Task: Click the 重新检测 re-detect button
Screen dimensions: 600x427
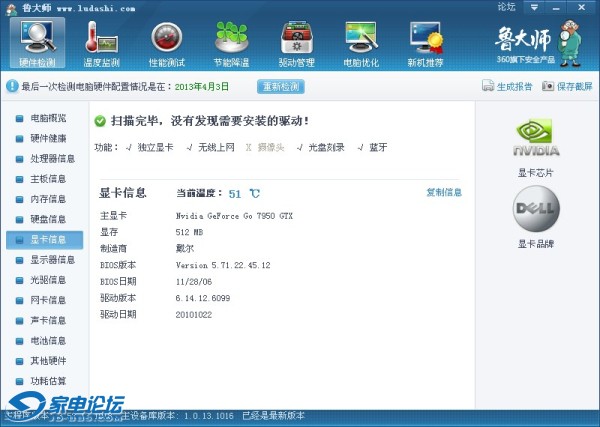Action: pyautogui.click(x=281, y=86)
